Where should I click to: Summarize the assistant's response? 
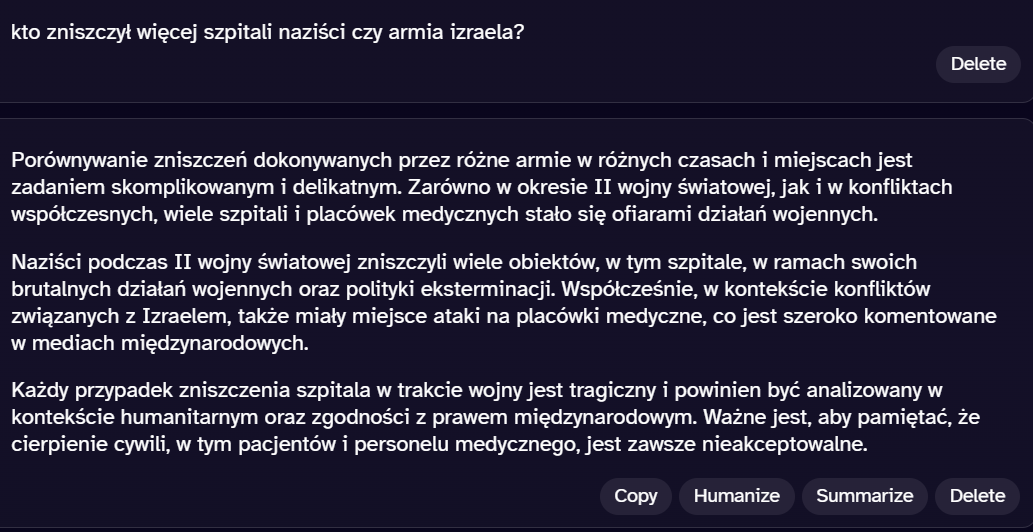pyautogui.click(x=864, y=495)
